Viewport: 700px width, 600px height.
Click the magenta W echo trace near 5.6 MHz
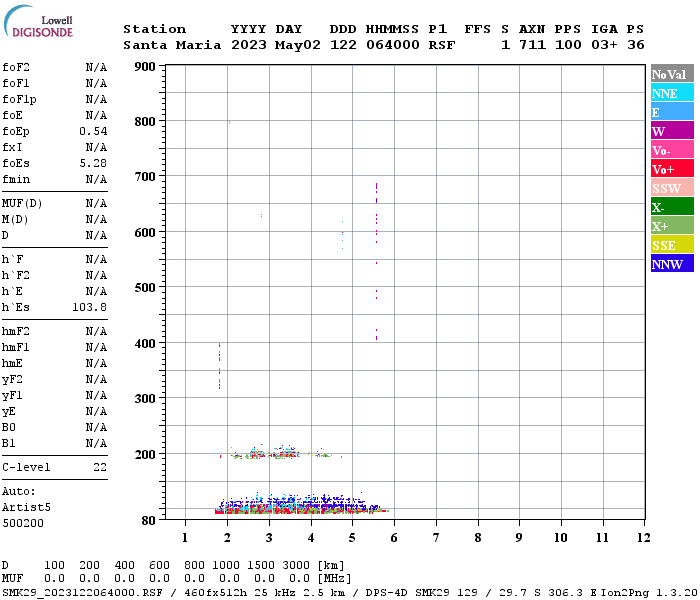(376, 261)
